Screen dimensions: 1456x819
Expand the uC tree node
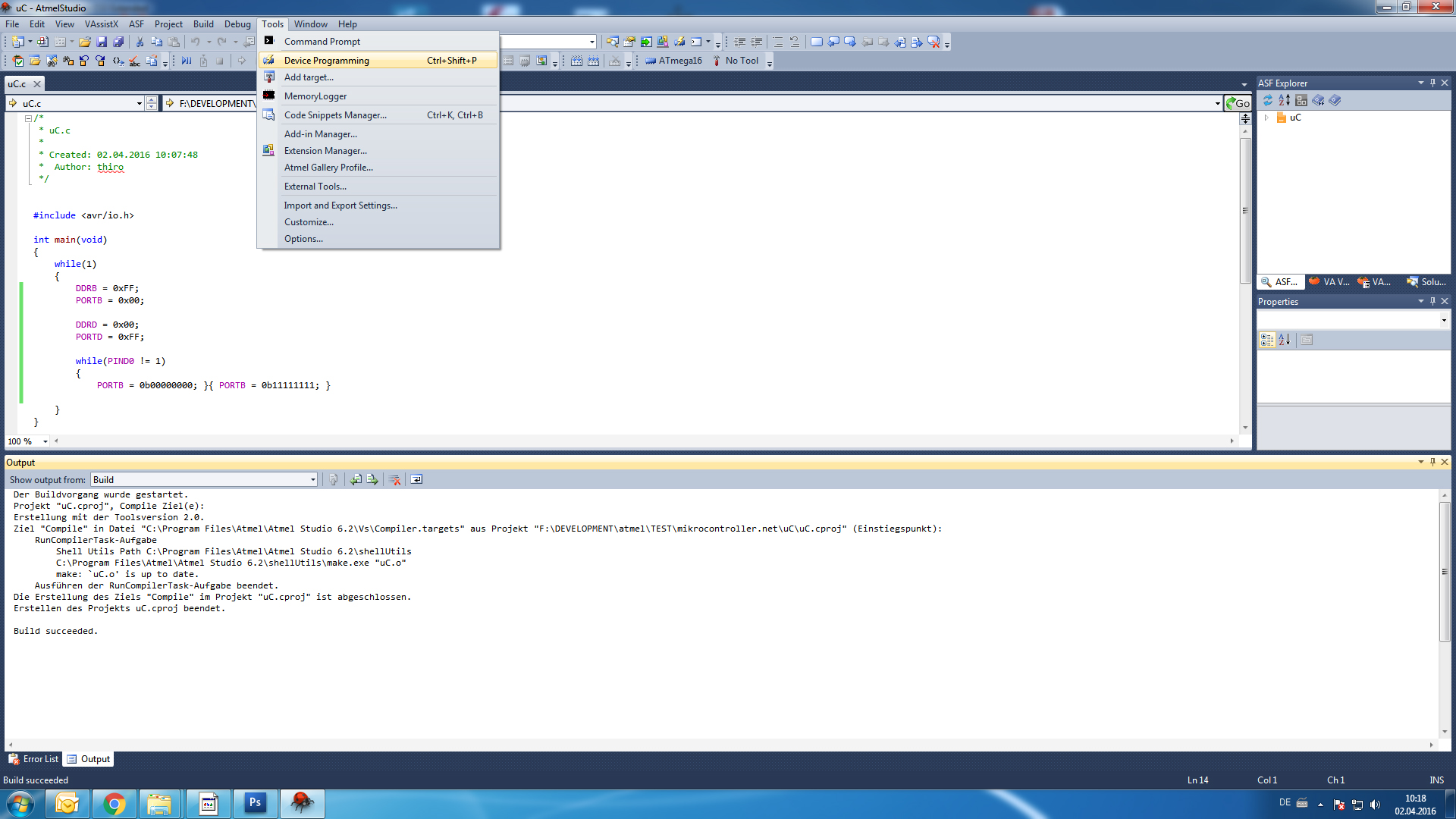(1266, 118)
